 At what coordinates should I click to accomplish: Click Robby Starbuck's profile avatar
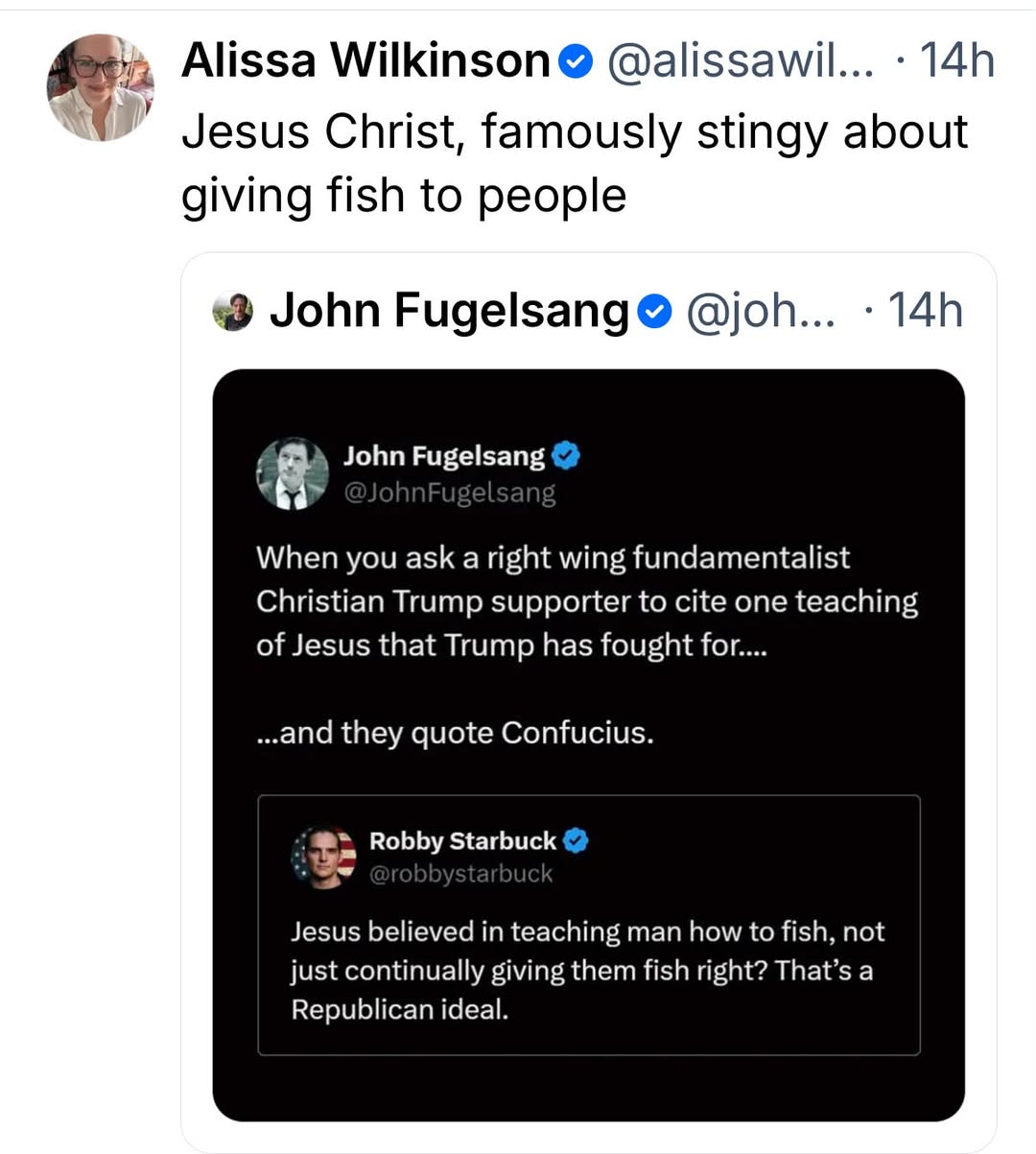tap(324, 857)
